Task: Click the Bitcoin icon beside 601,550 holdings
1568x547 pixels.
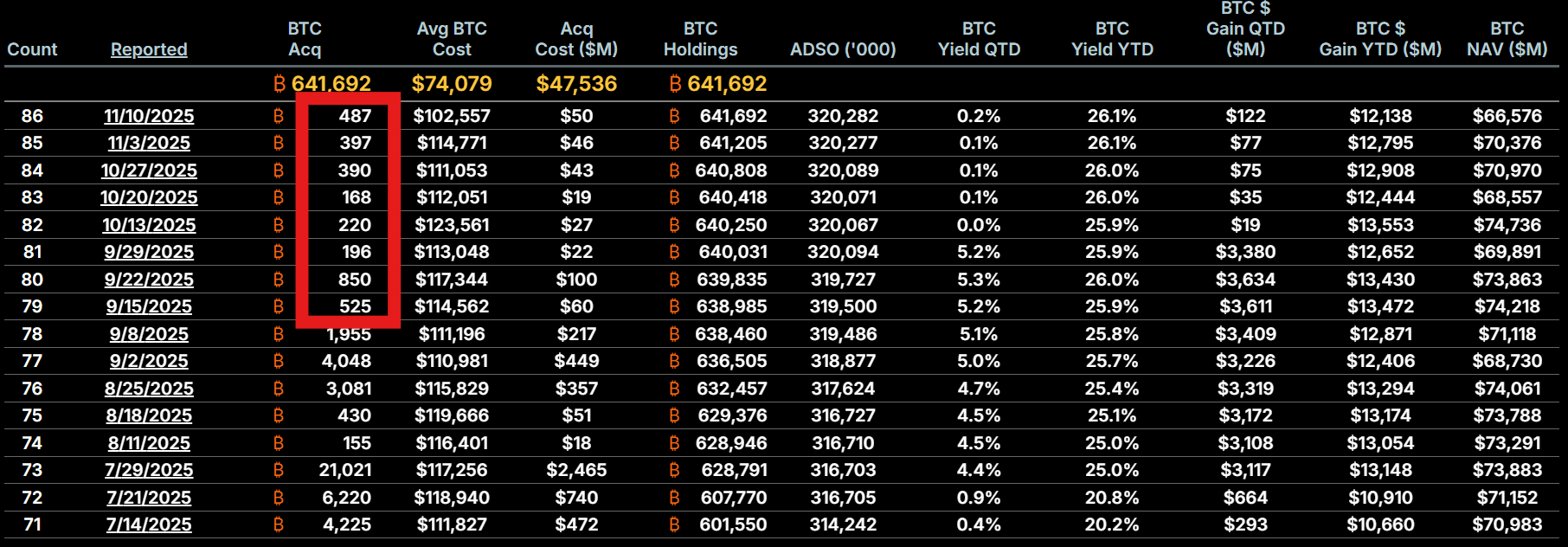Action: (675, 524)
